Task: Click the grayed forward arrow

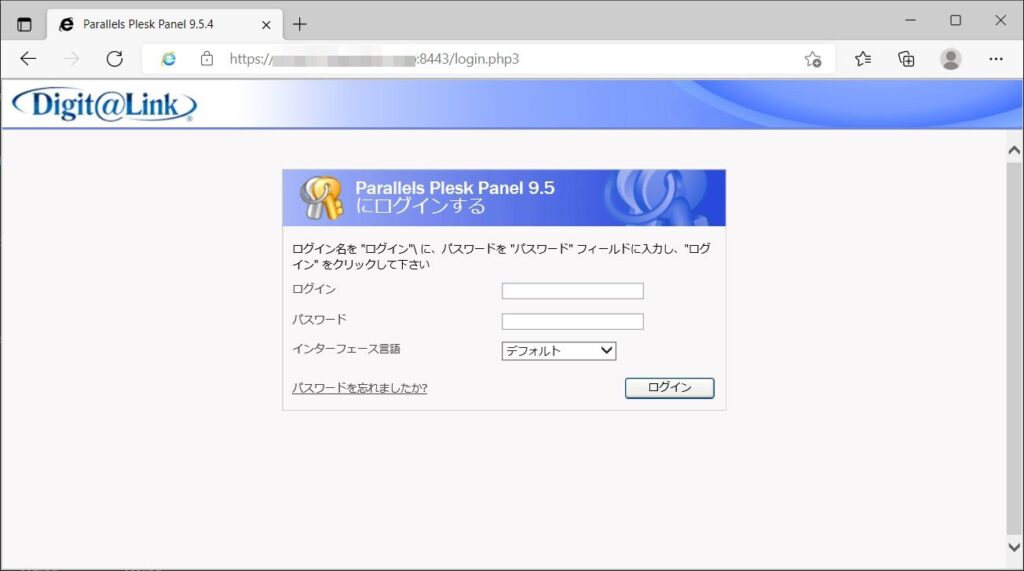Action: click(71, 59)
